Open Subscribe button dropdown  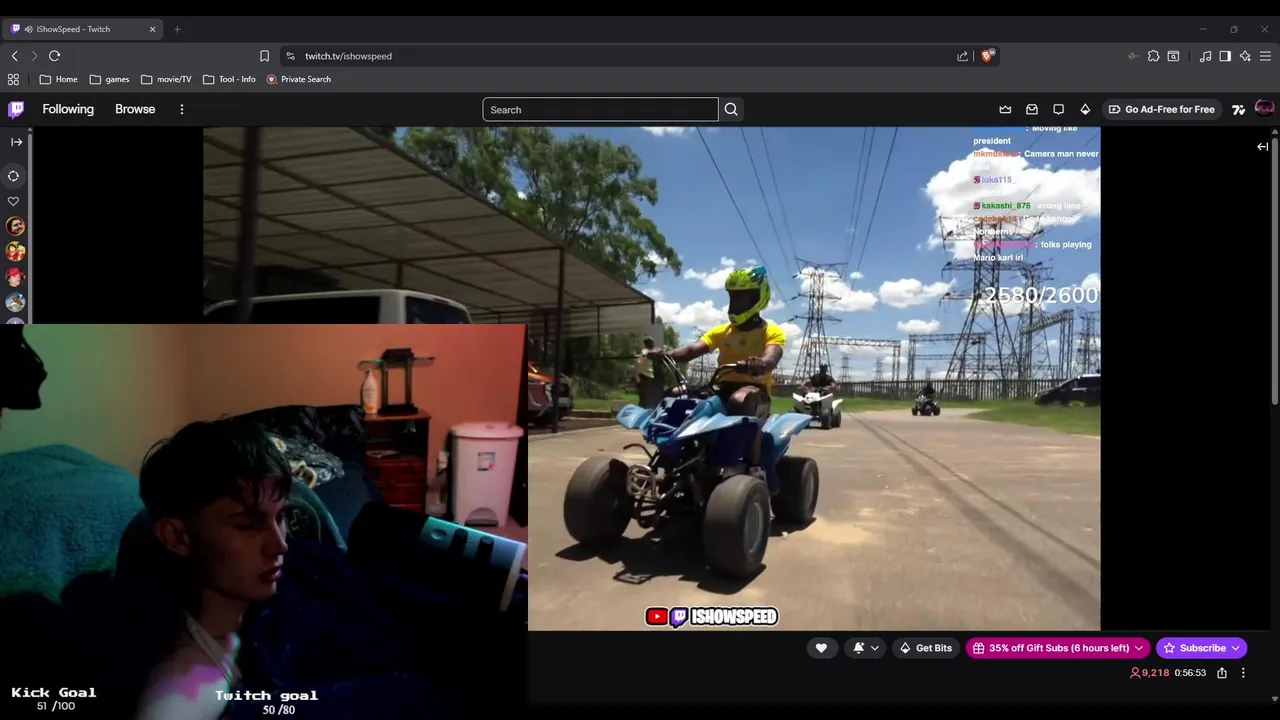(x=1201, y=648)
